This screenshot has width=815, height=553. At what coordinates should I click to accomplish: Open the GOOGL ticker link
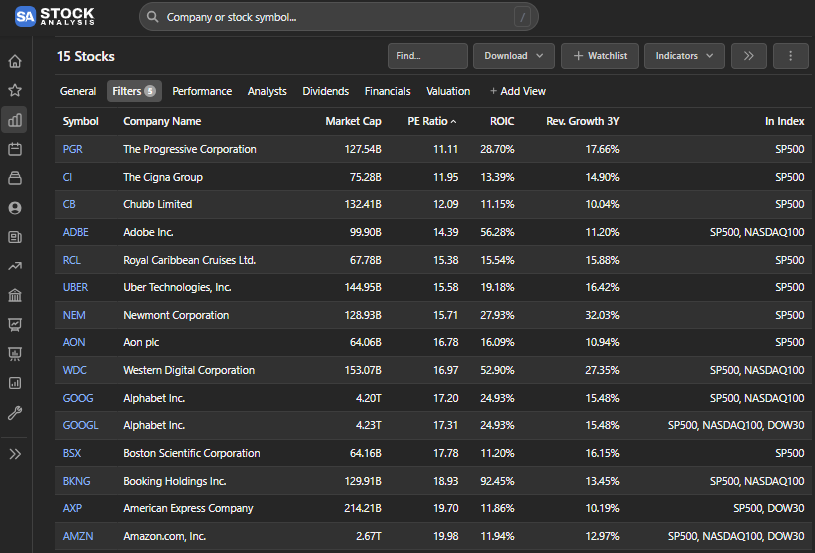[81, 425]
